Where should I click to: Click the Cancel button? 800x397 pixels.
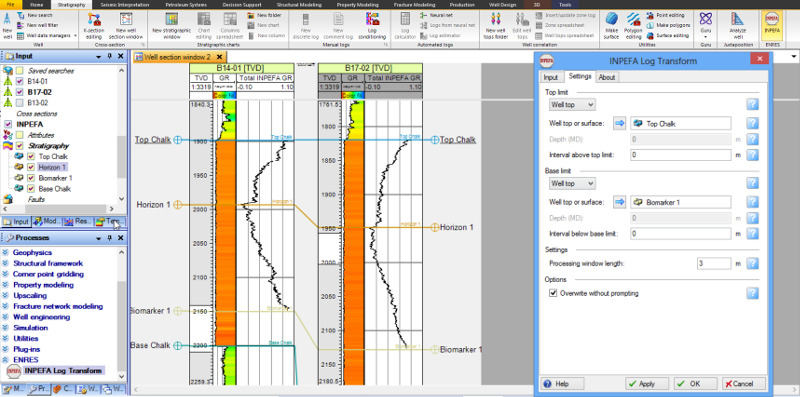point(744,384)
